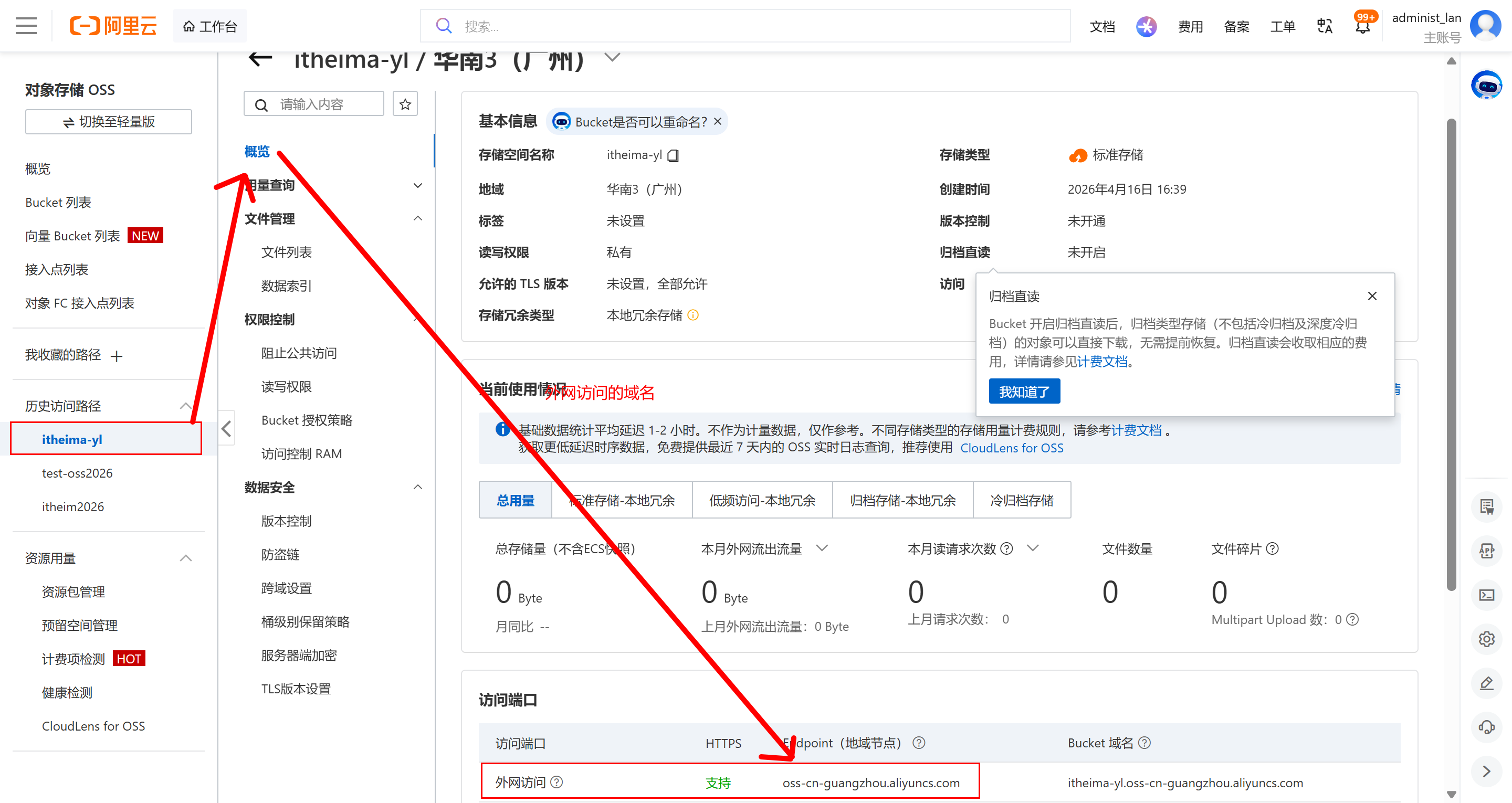Screen dimensions: 1512x803
Task: Open the bucket region switcher dropdown
Action: (612, 58)
